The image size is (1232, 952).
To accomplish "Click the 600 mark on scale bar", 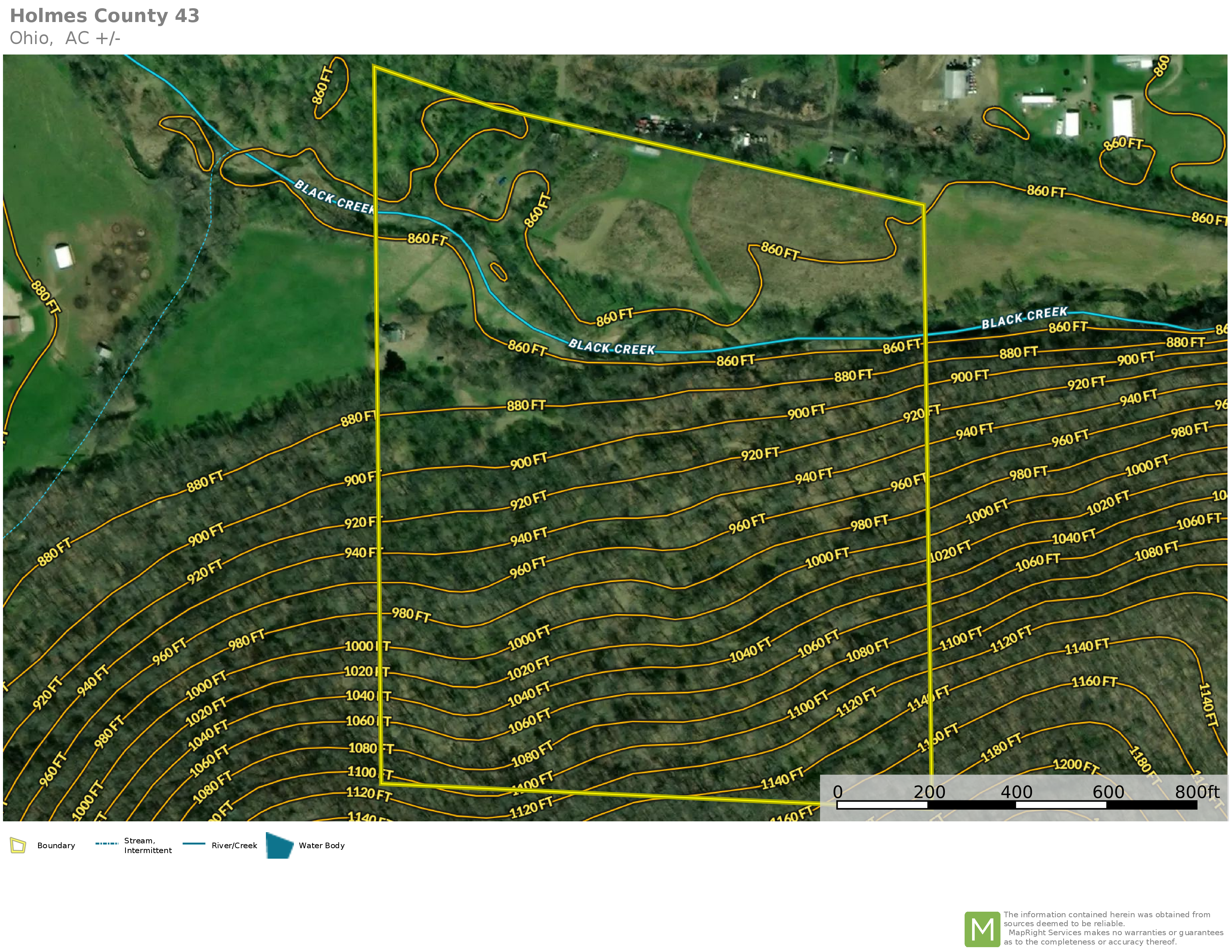I will click(1108, 792).
